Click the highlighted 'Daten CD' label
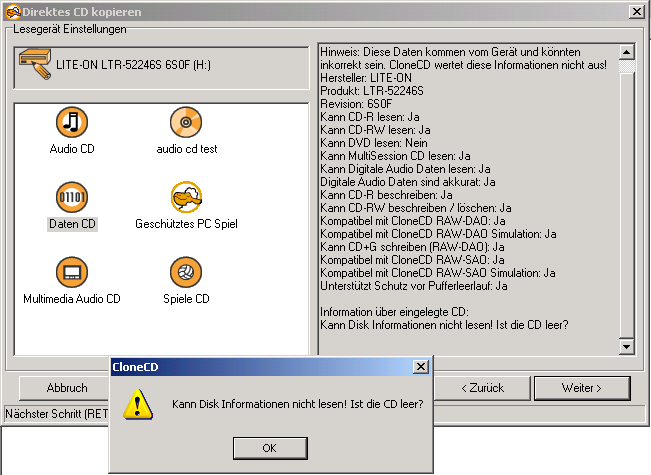Screen dimensions: 651x475 tap(72, 224)
